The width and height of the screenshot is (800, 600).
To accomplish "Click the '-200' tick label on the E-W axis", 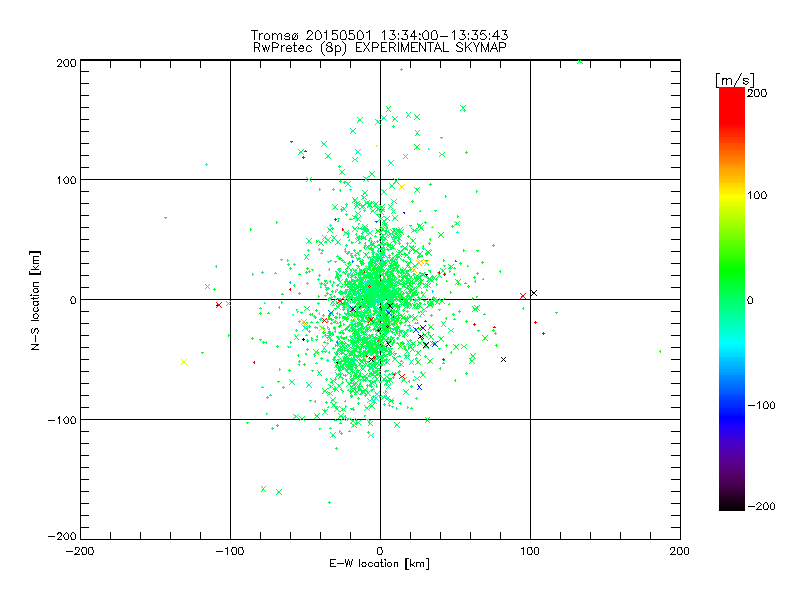I will point(80,552).
